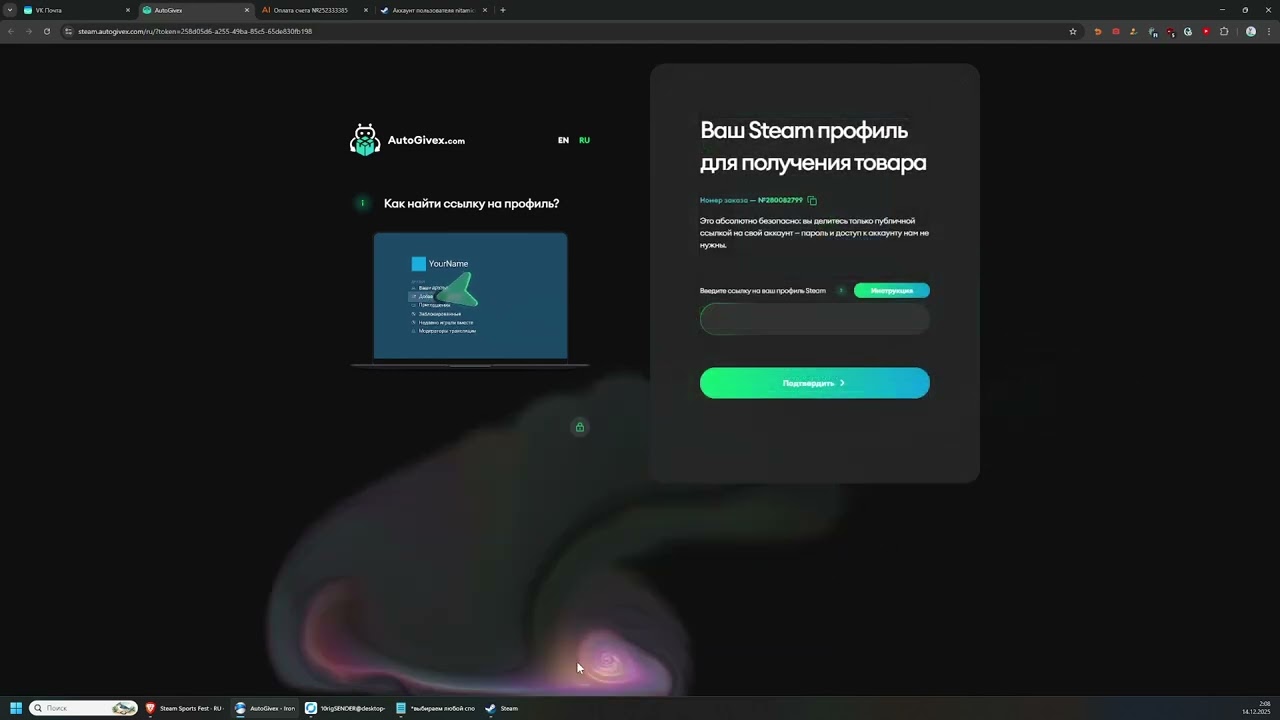Click the info icon next to Steam profile label
The width and height of the screenshot is (1280, 720).
click(x=841, y=290)
